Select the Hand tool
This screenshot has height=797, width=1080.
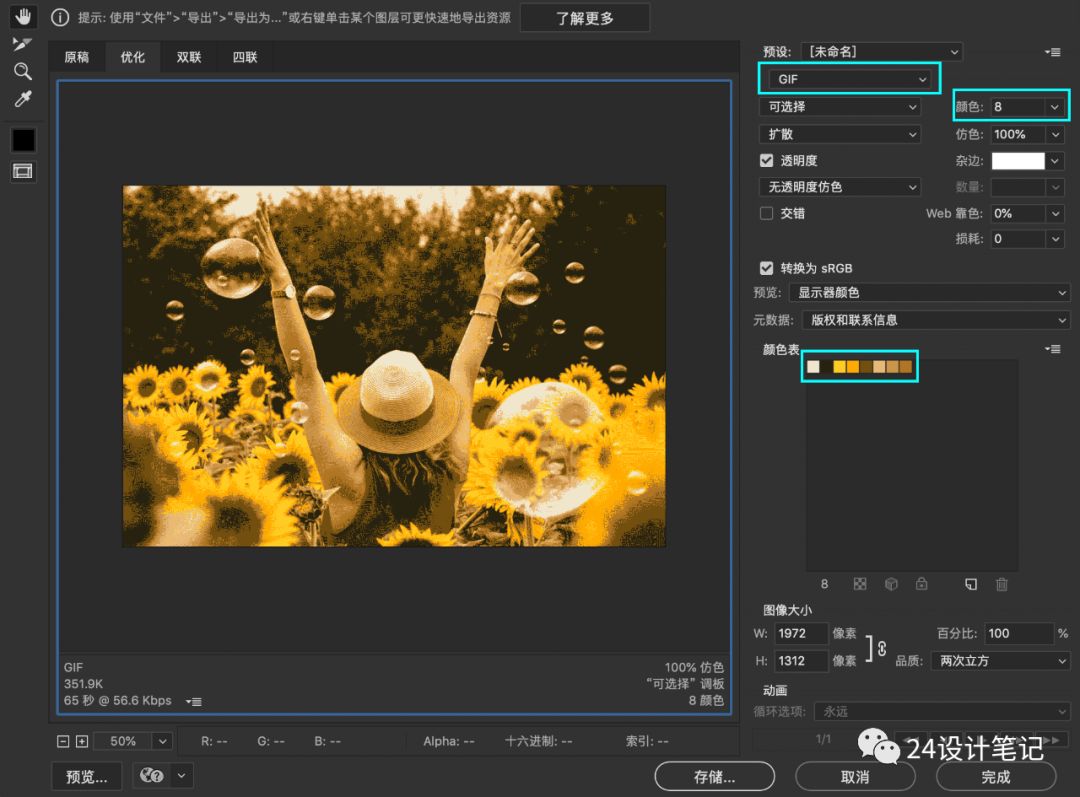click(x=22, y=17)
